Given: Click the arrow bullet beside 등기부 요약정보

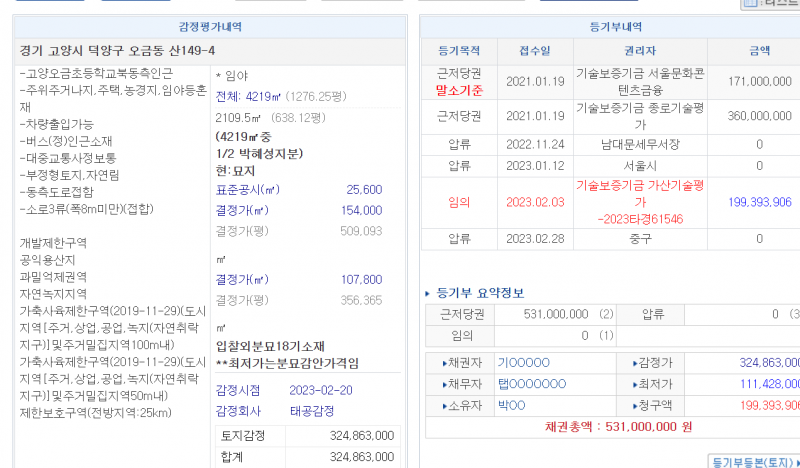Looking at the screenshot, I should click(428, 293).
